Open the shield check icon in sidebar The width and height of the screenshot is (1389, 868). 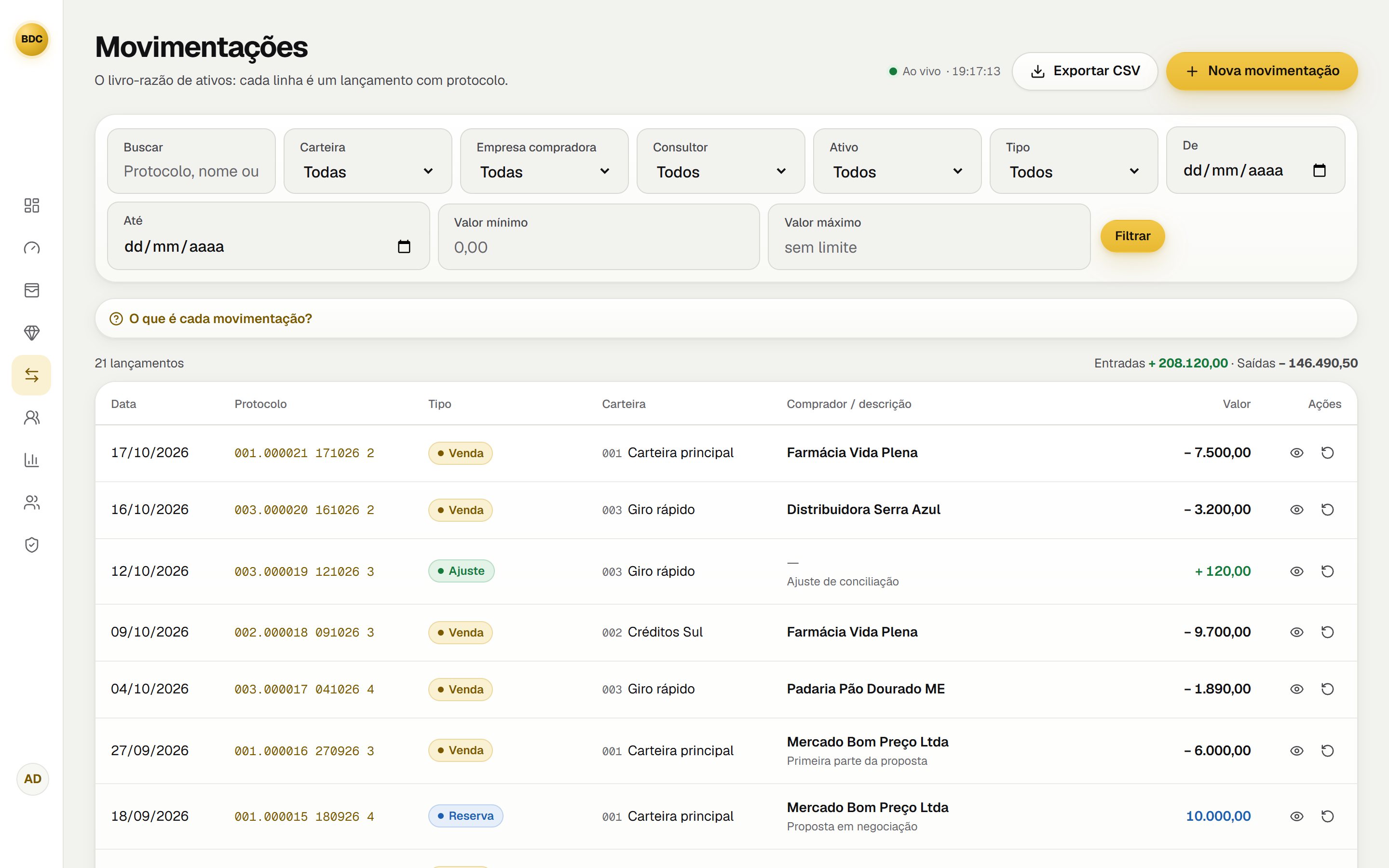(31, 545)
